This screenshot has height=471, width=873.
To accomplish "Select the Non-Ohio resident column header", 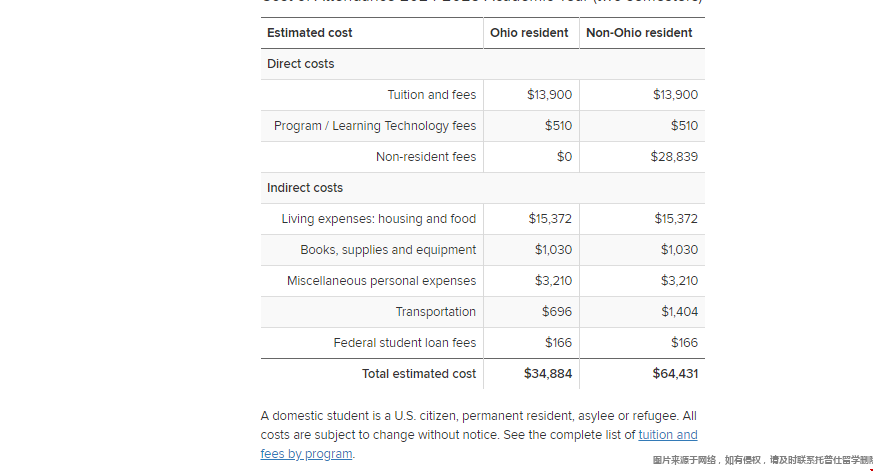I will [639, 33].
